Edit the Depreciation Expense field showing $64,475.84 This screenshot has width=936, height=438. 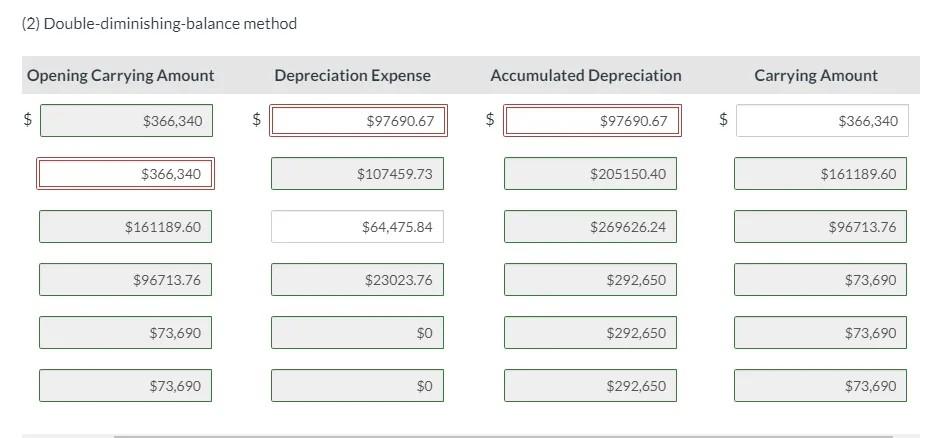pyautogui.click(x=357, y=227)
